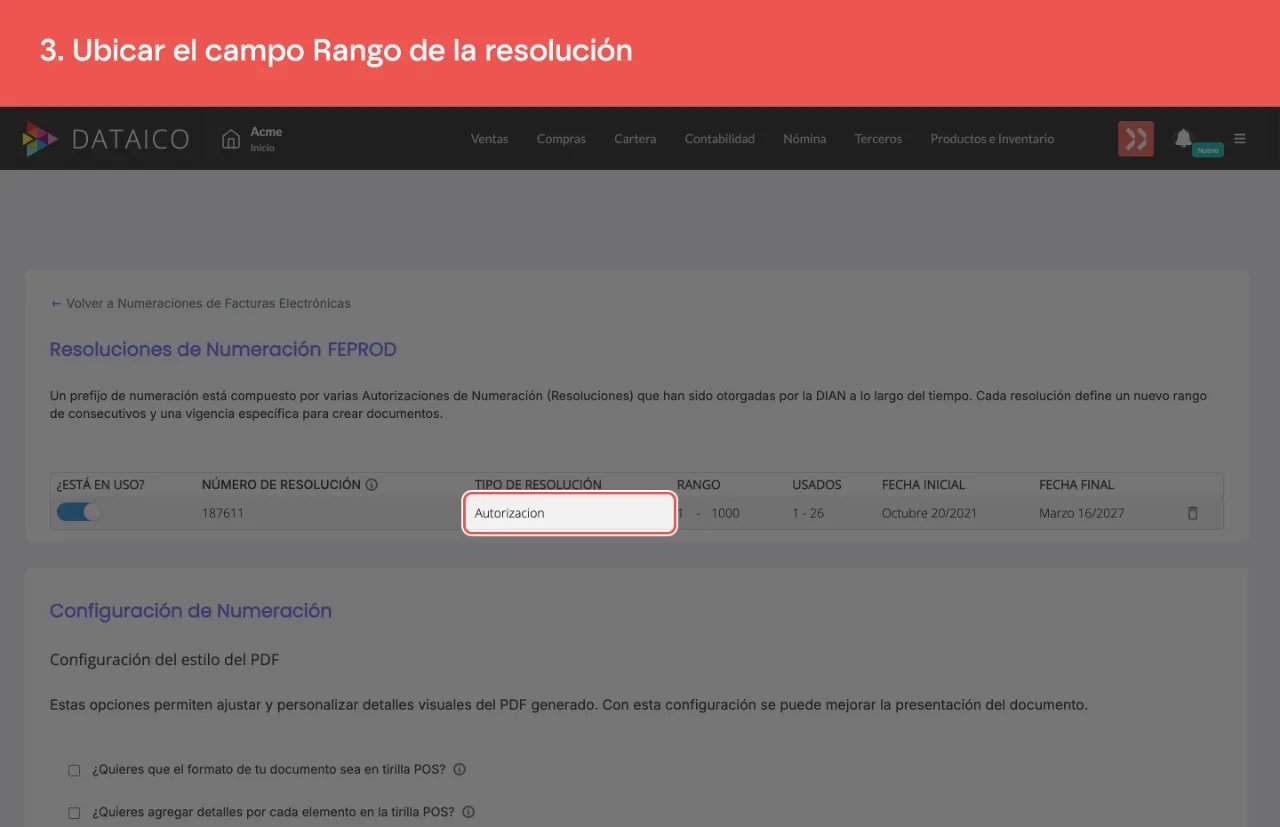
Task: Show info about Número de Resolución
Action: 372,485
